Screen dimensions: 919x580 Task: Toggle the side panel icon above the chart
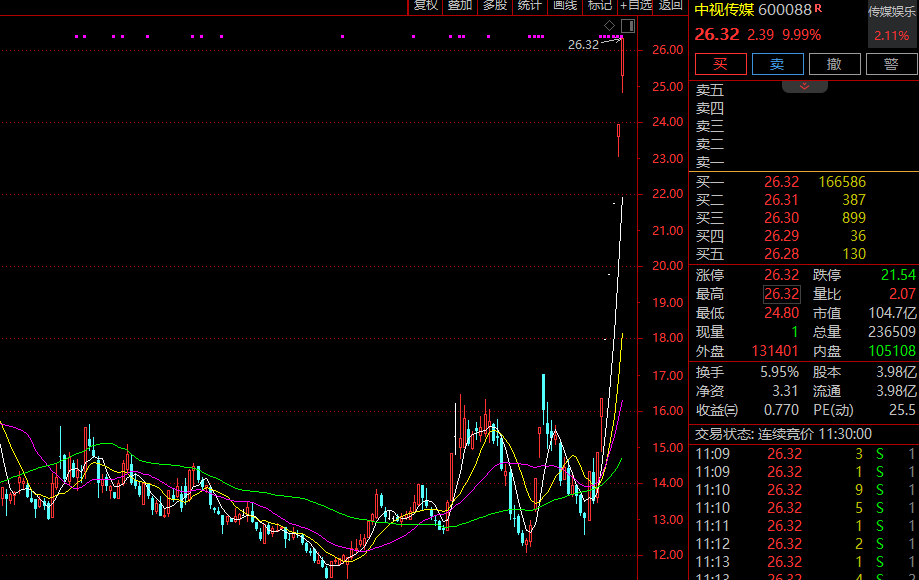click(x=628, y=26)
